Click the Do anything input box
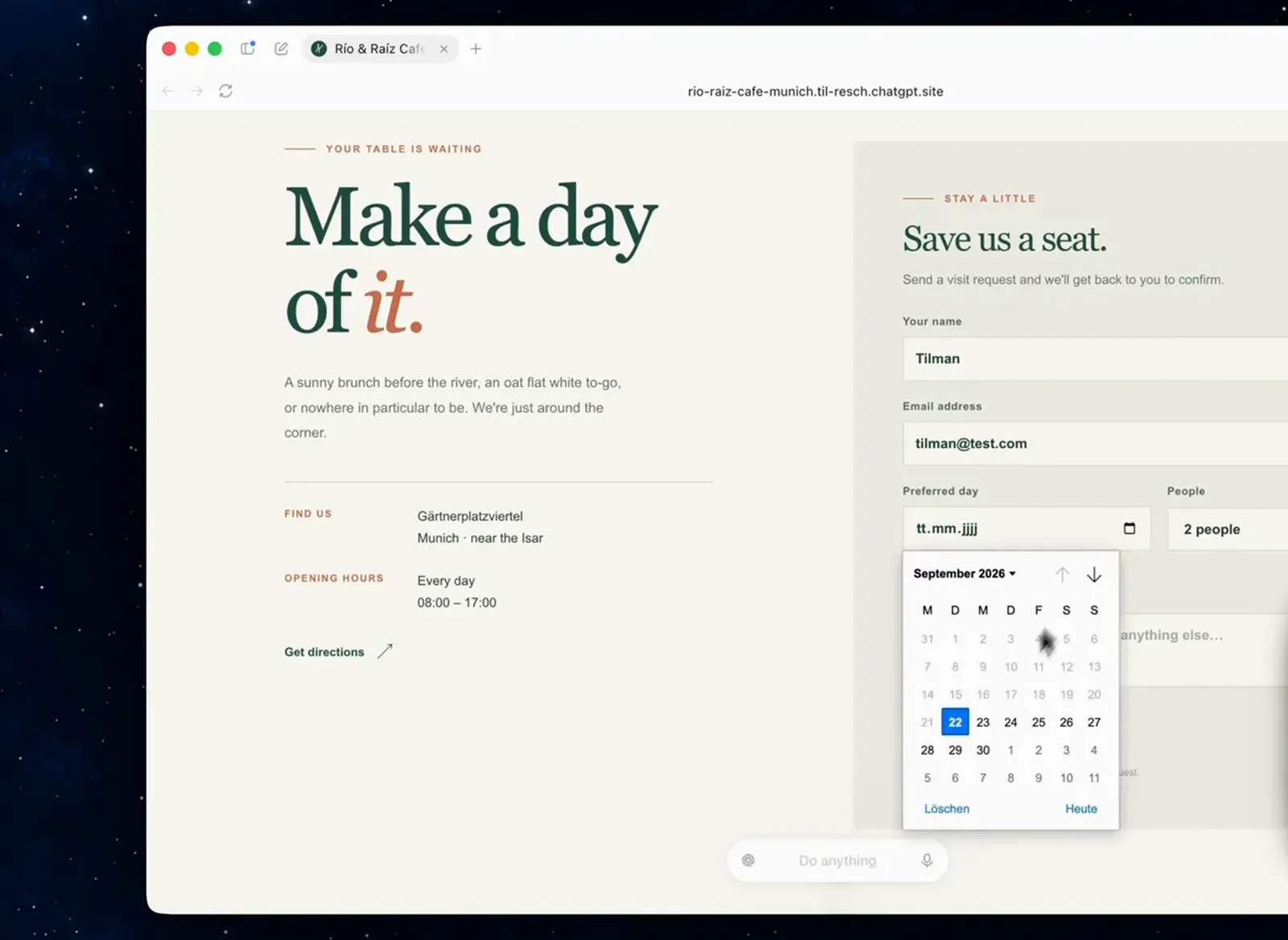The width and height of the screenshot is (1288, 940). click(837, 860)
